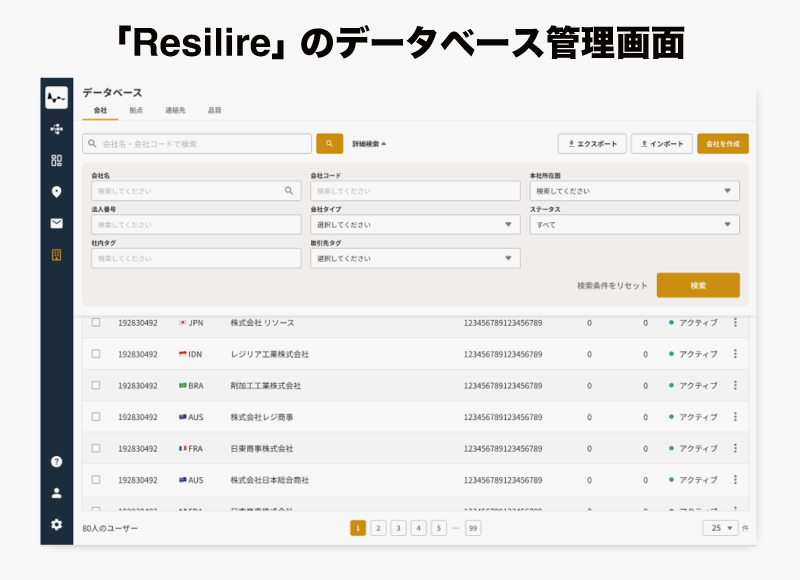Switch to the 連絡先 tab

tap(176, 110)
